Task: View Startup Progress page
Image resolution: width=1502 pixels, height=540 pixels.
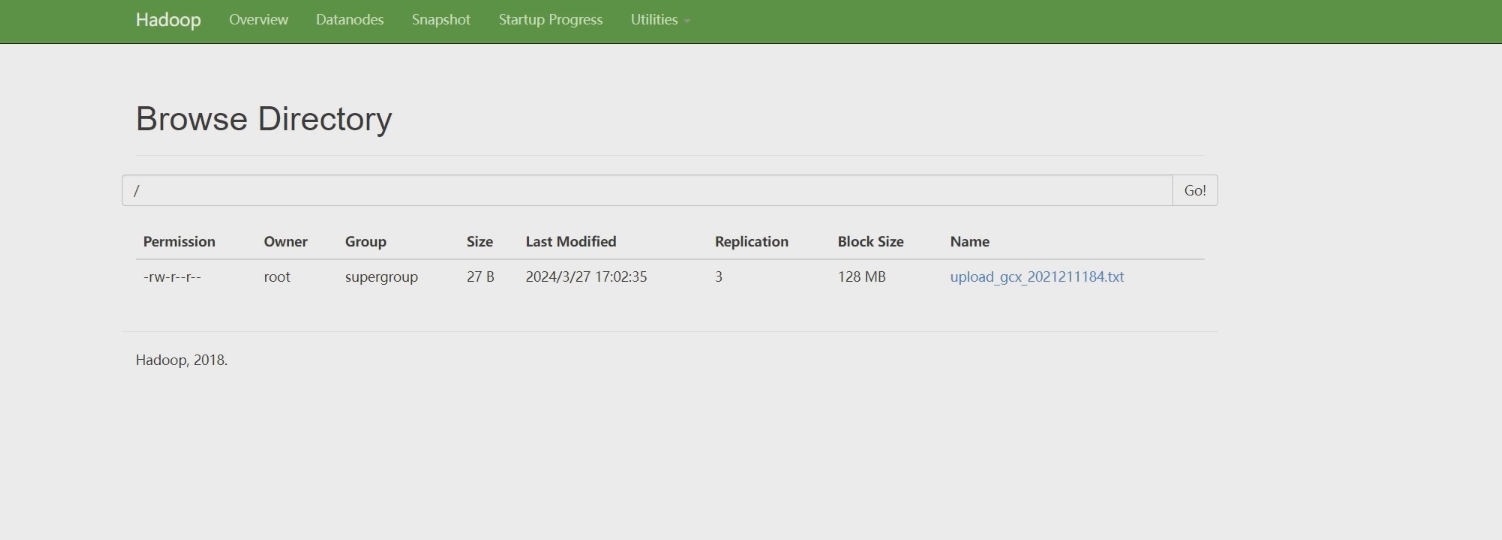Action: point(551,20)
